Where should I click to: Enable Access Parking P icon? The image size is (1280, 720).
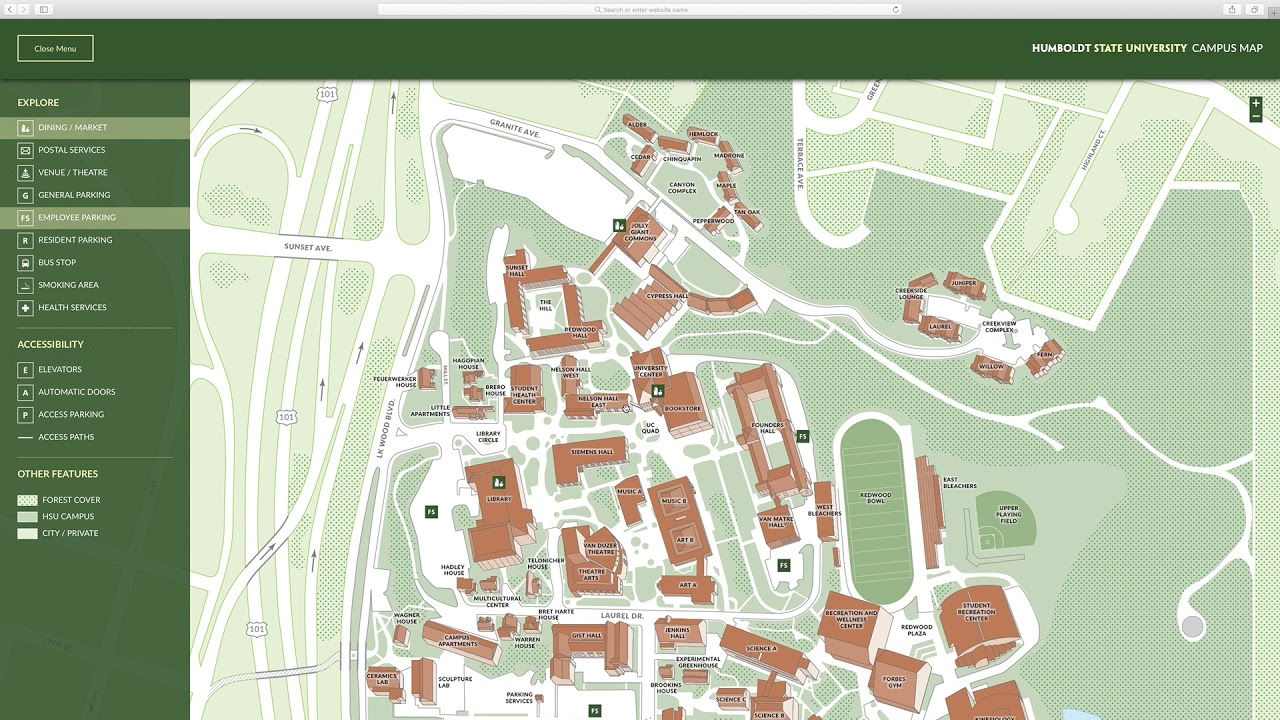point(26,415)
